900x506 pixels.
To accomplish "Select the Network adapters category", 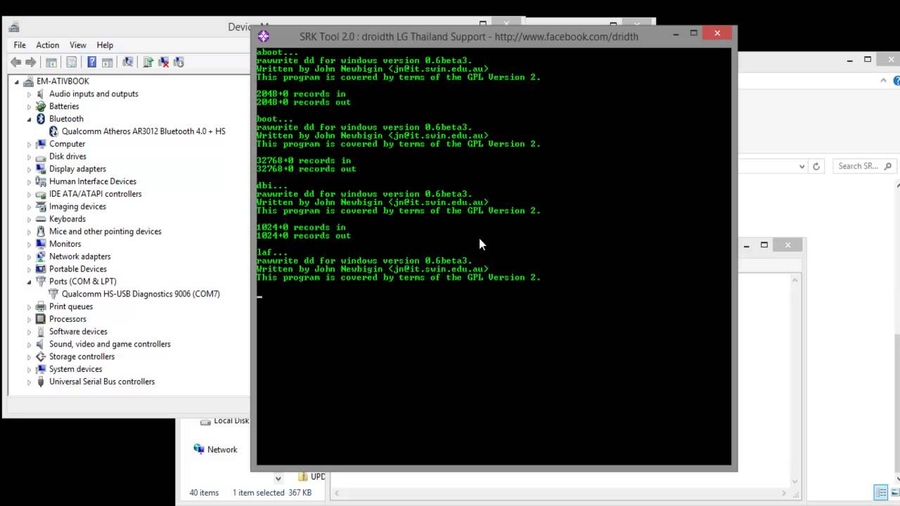I will 79,257.
